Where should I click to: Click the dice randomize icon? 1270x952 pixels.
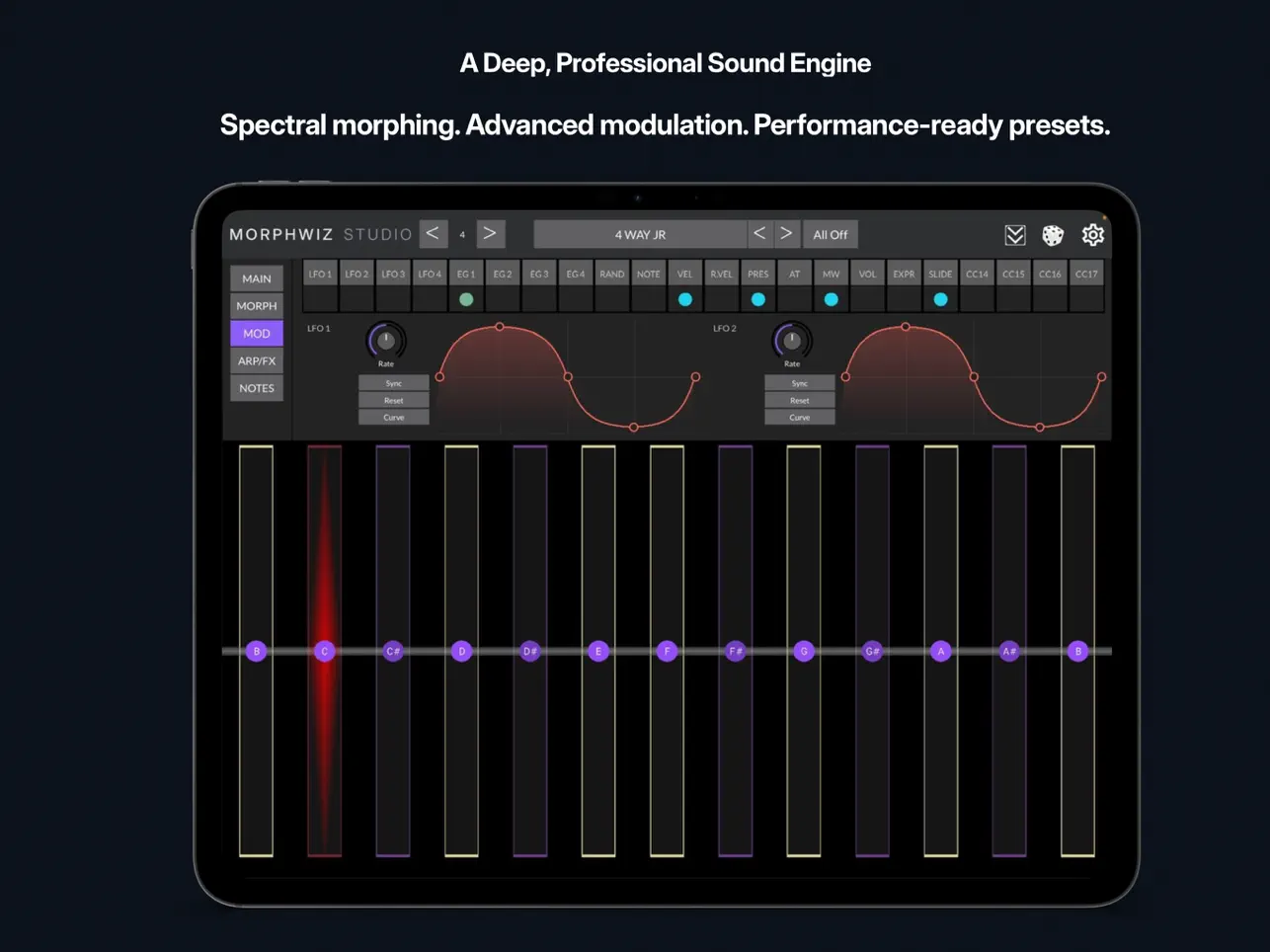(x=1053, y=235)
